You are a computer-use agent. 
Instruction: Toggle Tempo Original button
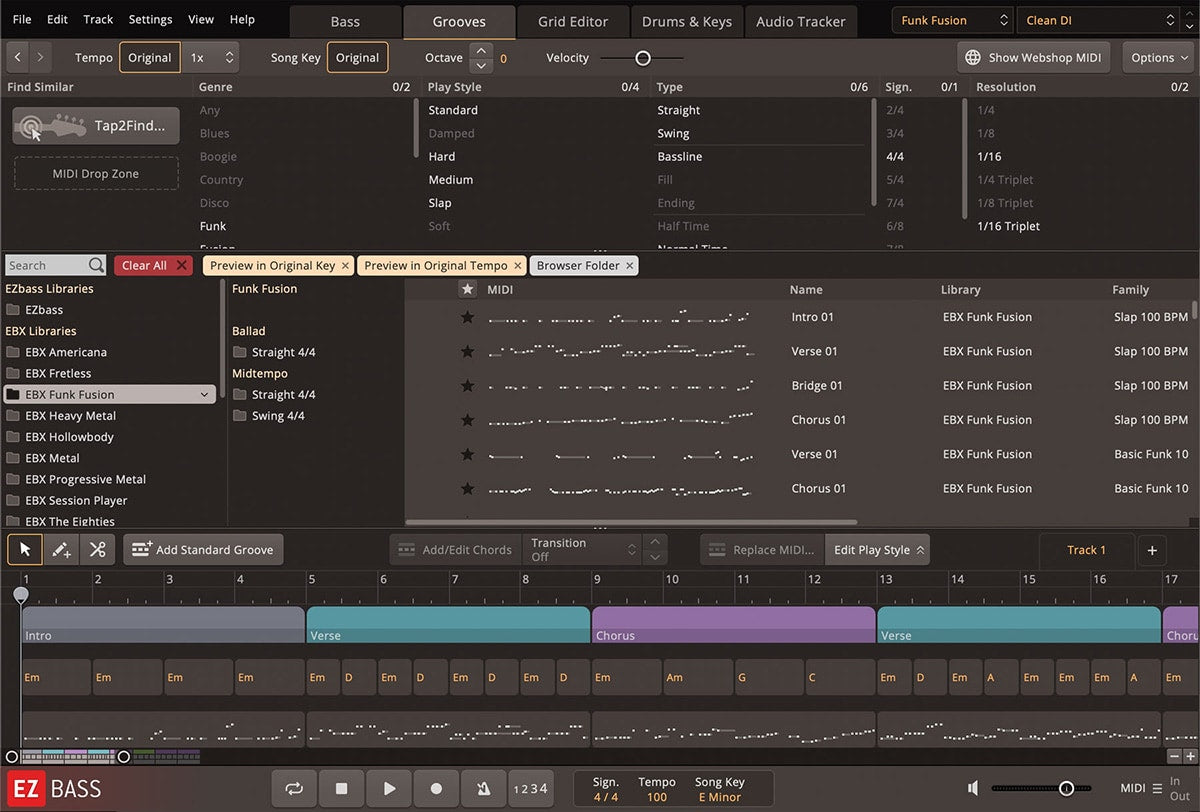(x=150, y=57)
